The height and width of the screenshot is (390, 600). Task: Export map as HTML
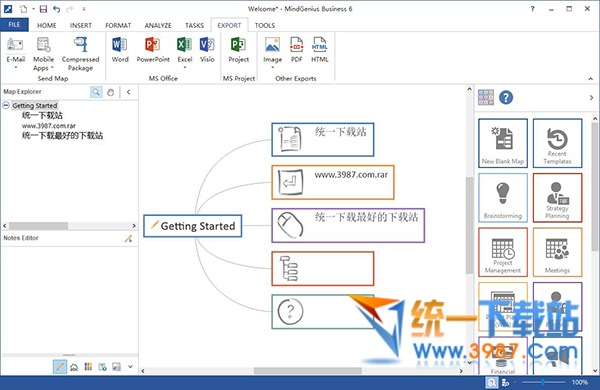coord(320,50)
